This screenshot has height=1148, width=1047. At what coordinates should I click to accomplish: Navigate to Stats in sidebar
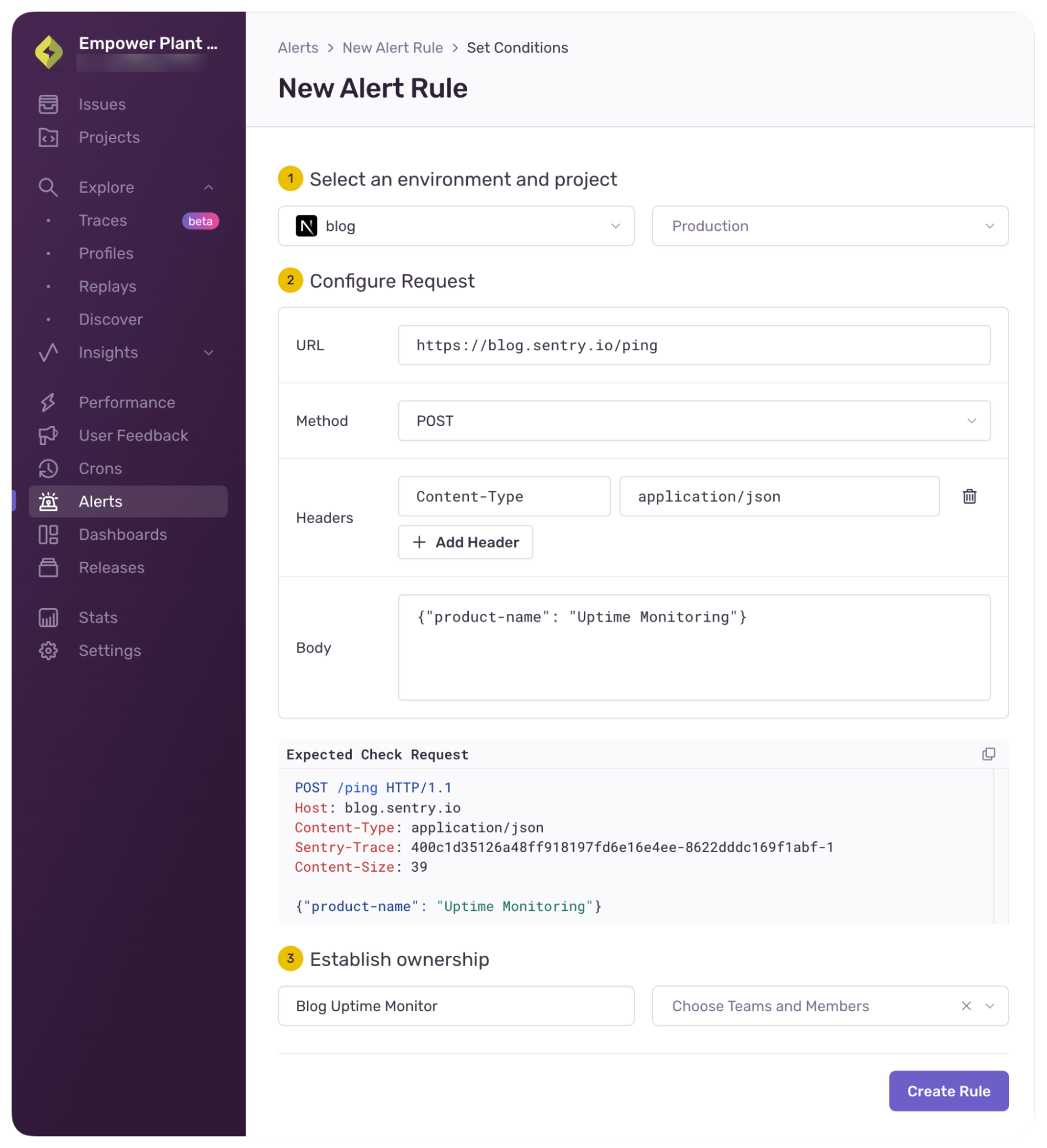point(98,618)
